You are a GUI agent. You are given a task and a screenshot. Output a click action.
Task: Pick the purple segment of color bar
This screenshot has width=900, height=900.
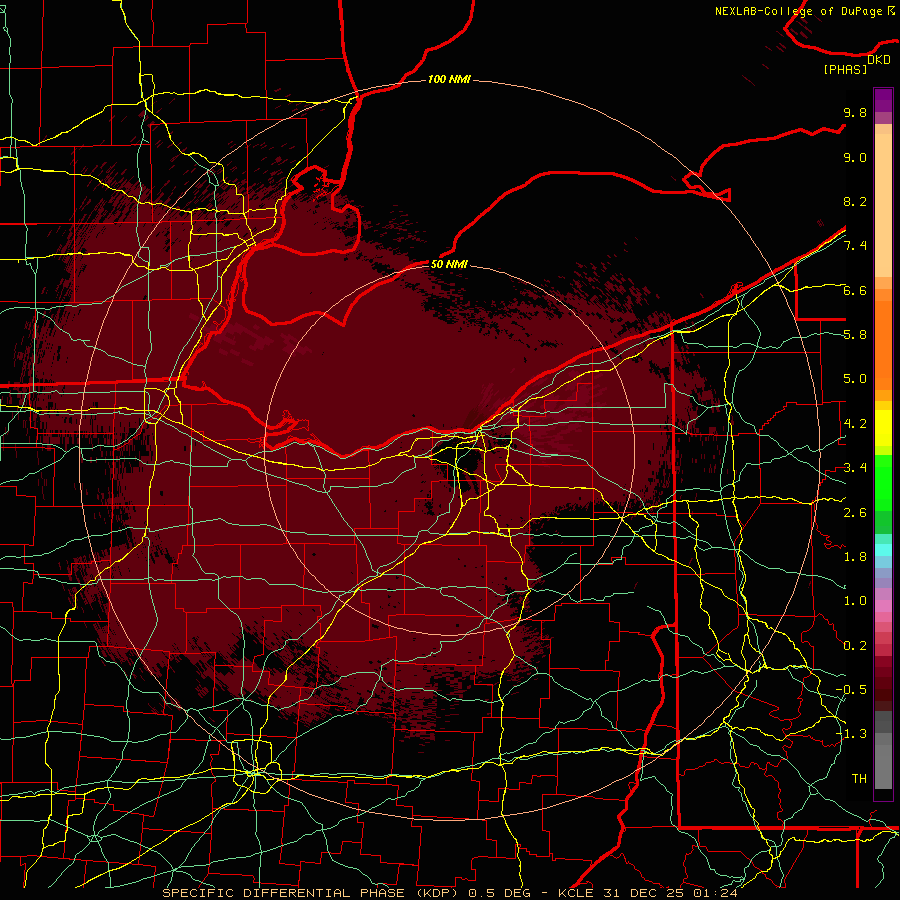883,101
